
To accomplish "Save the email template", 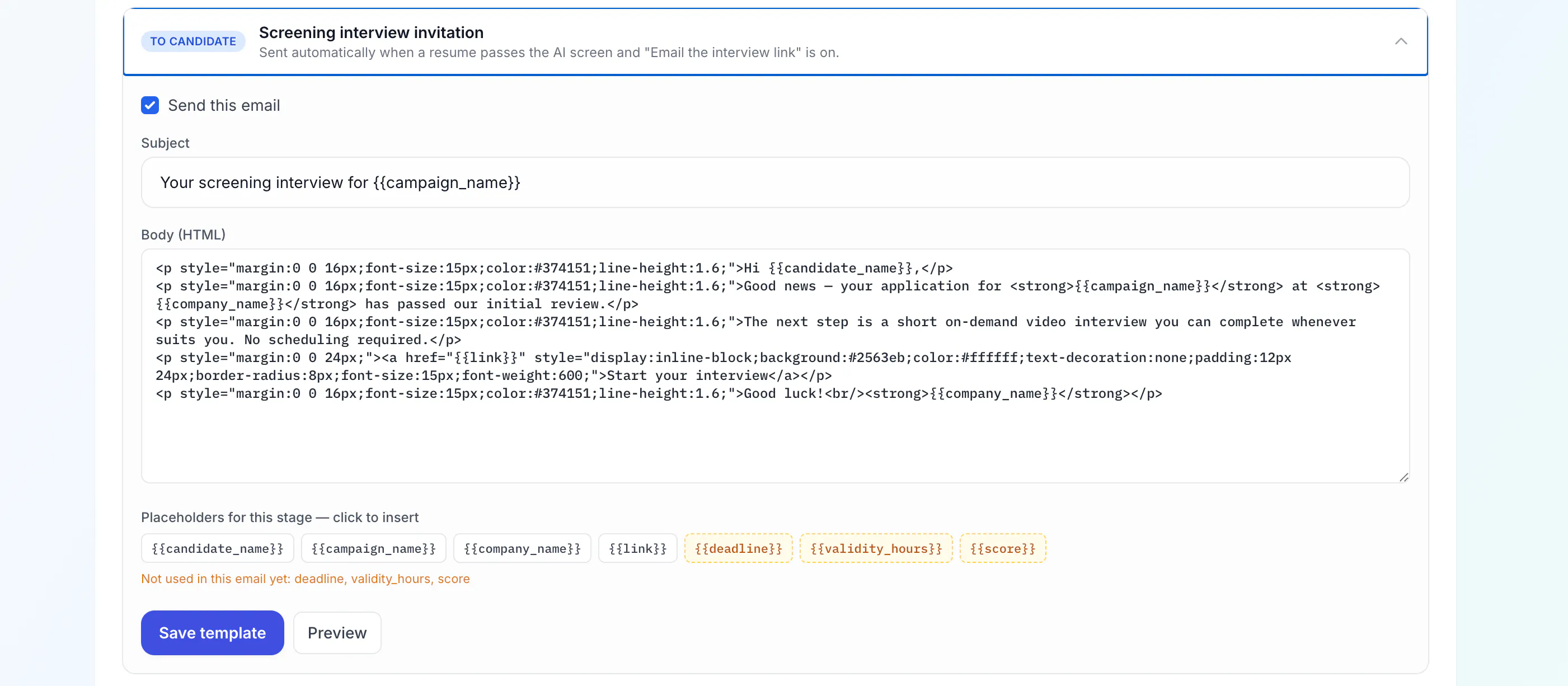I will tap(213, 633).
